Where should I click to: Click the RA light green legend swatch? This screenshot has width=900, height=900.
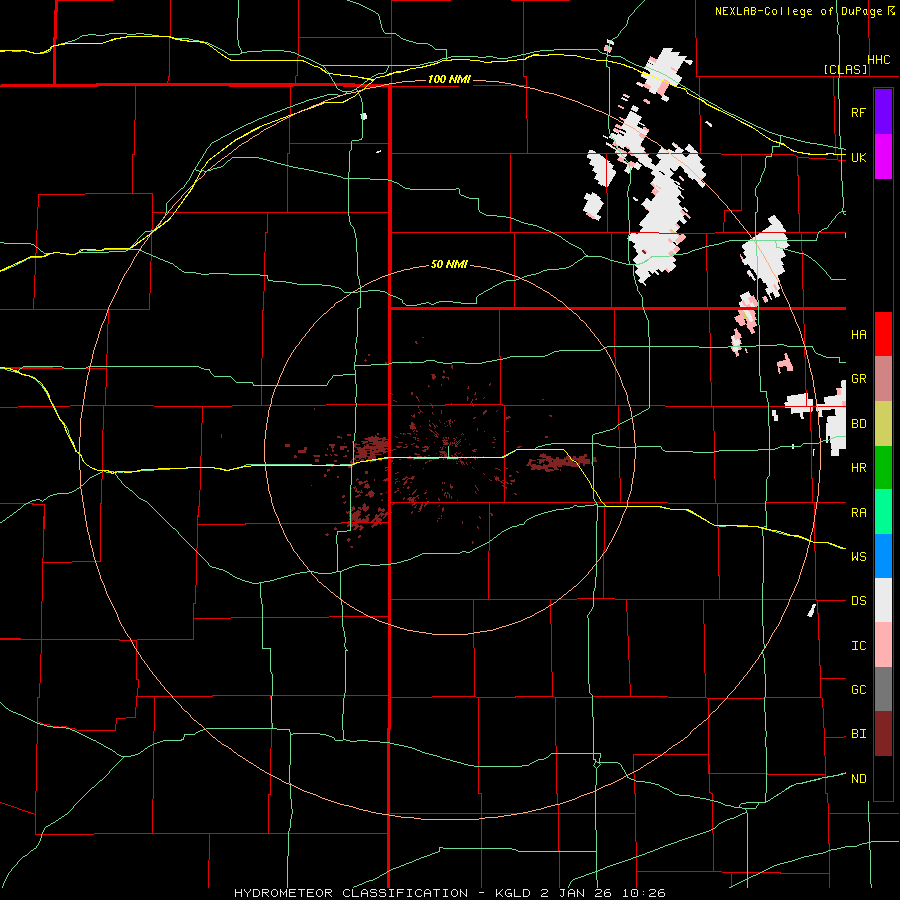pyautogui.click(x=883, y=512)
